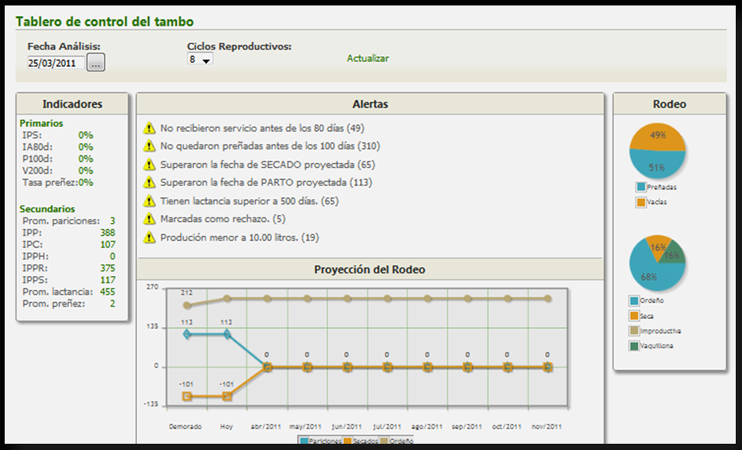Click warning icon for 80 días service alert
The height and width of the screenshot is (450, 742).
point(149,128)
